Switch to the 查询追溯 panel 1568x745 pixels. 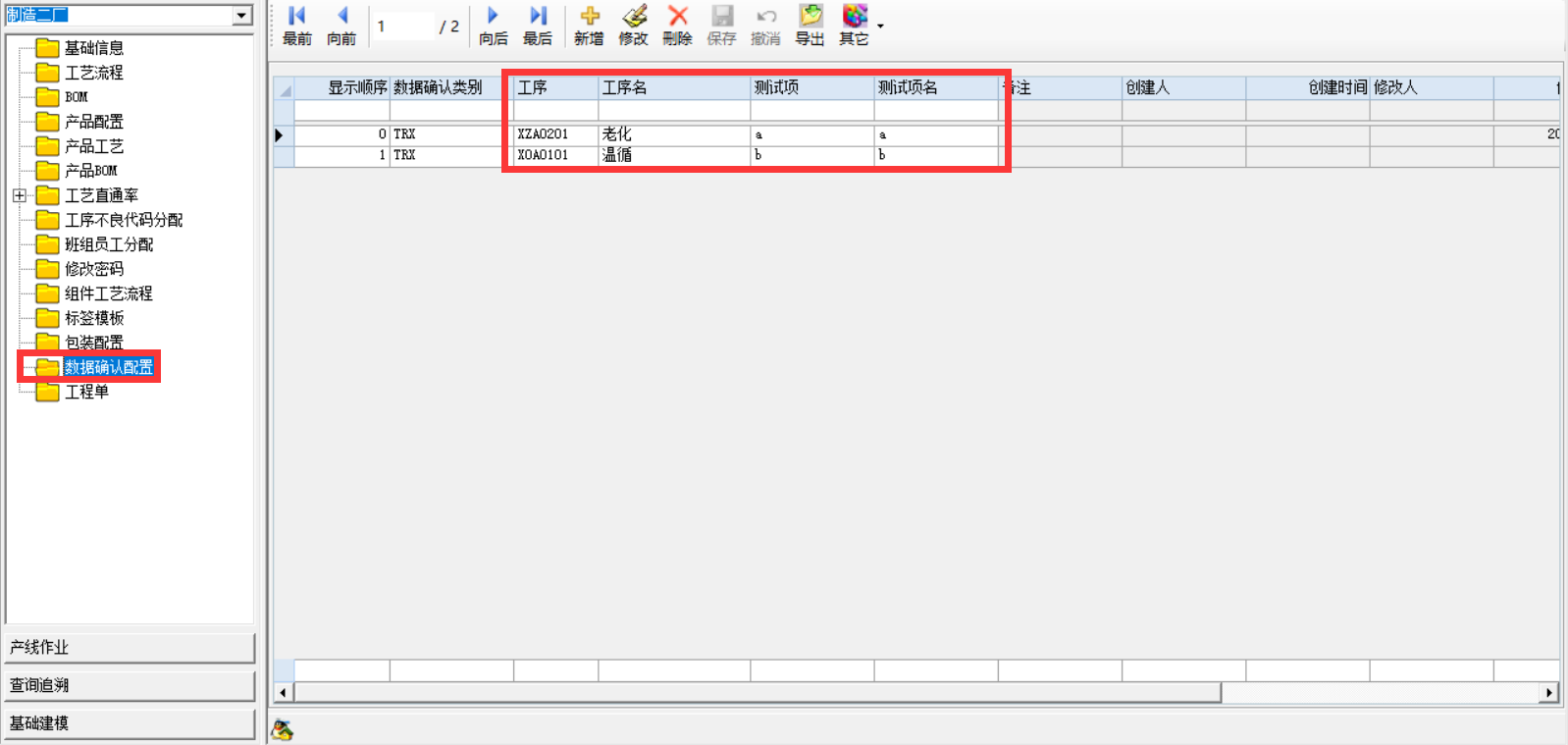[x=130, y=685]
